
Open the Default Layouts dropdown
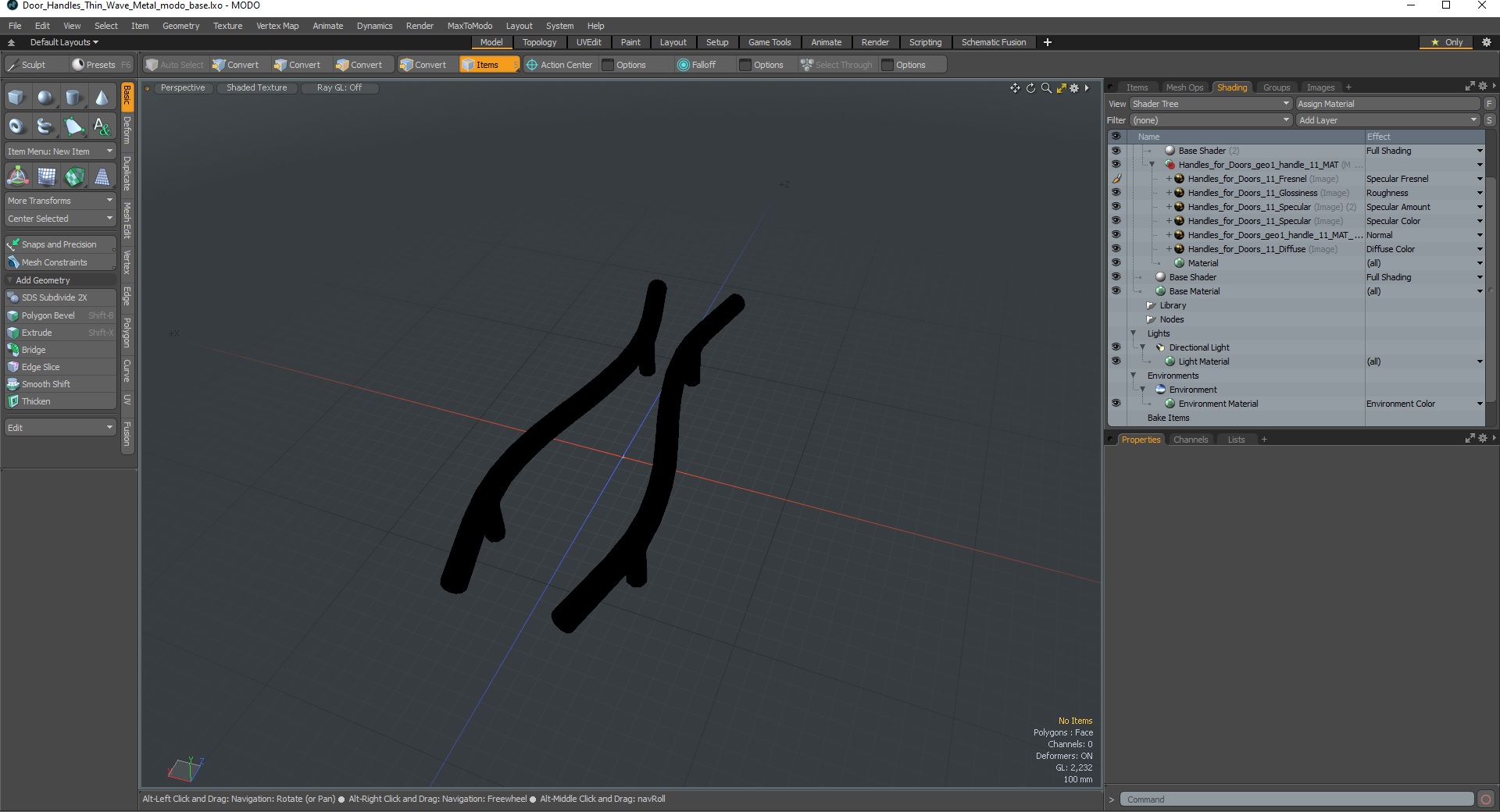[x=64, y=42]
